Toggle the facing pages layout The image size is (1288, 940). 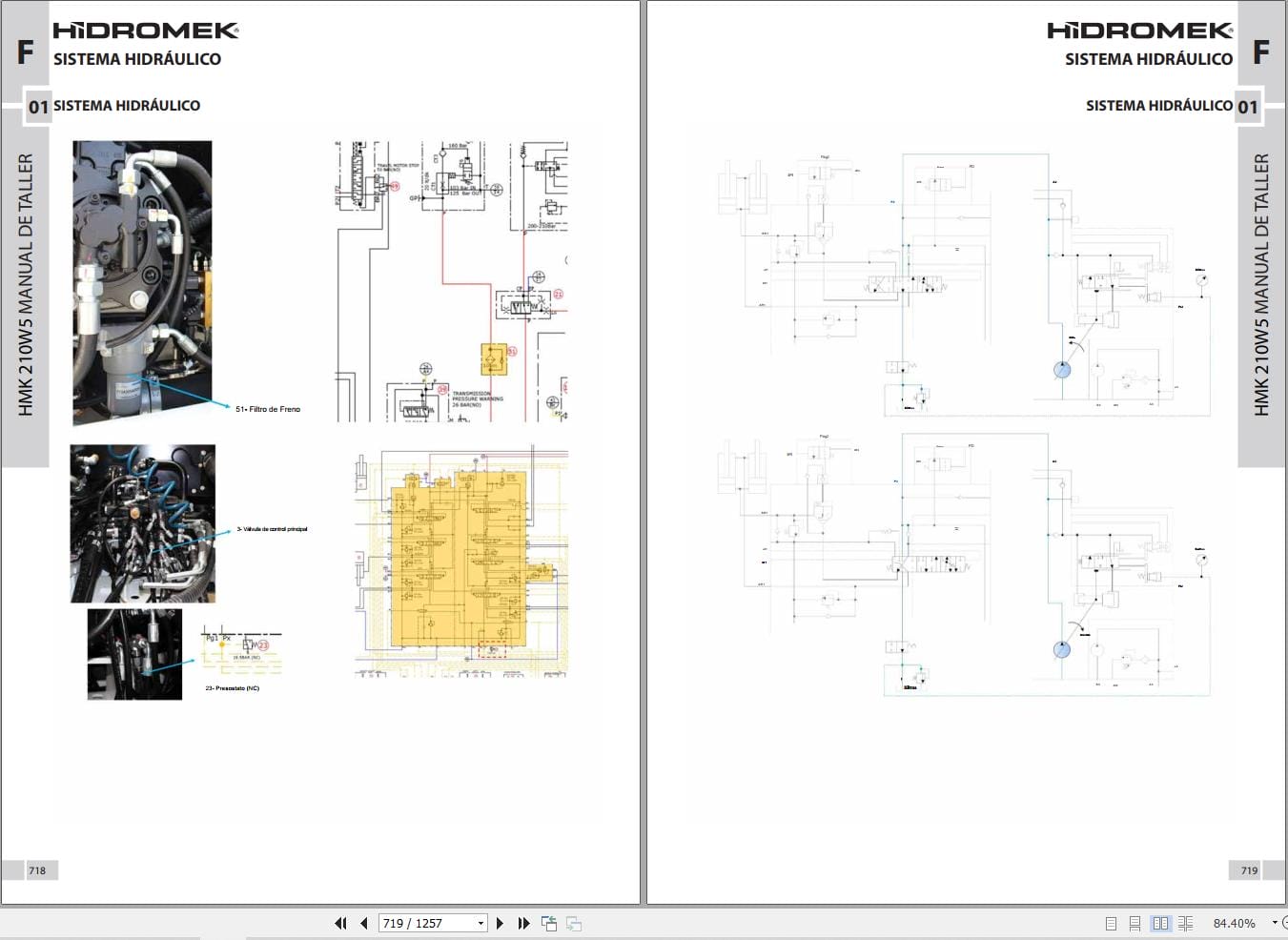coord(1160,923)
